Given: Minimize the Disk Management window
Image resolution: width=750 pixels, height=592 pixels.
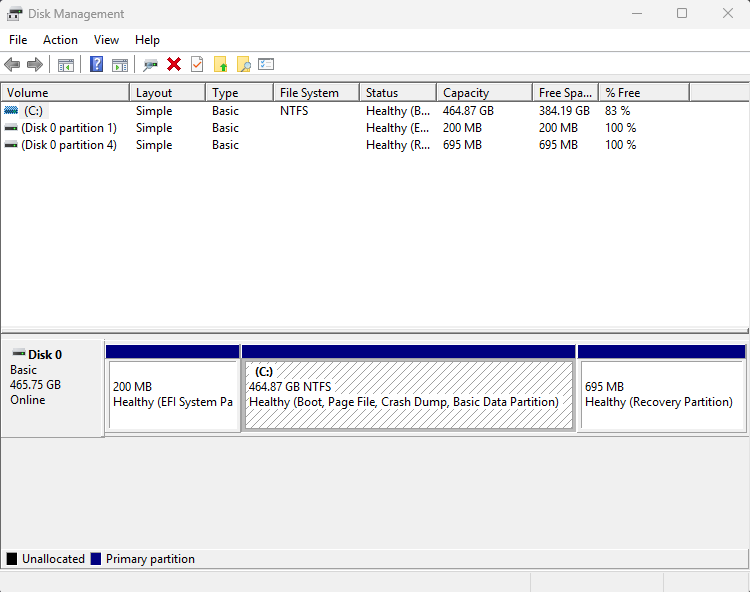Looking at the screenshot, I should pos(637,13).
